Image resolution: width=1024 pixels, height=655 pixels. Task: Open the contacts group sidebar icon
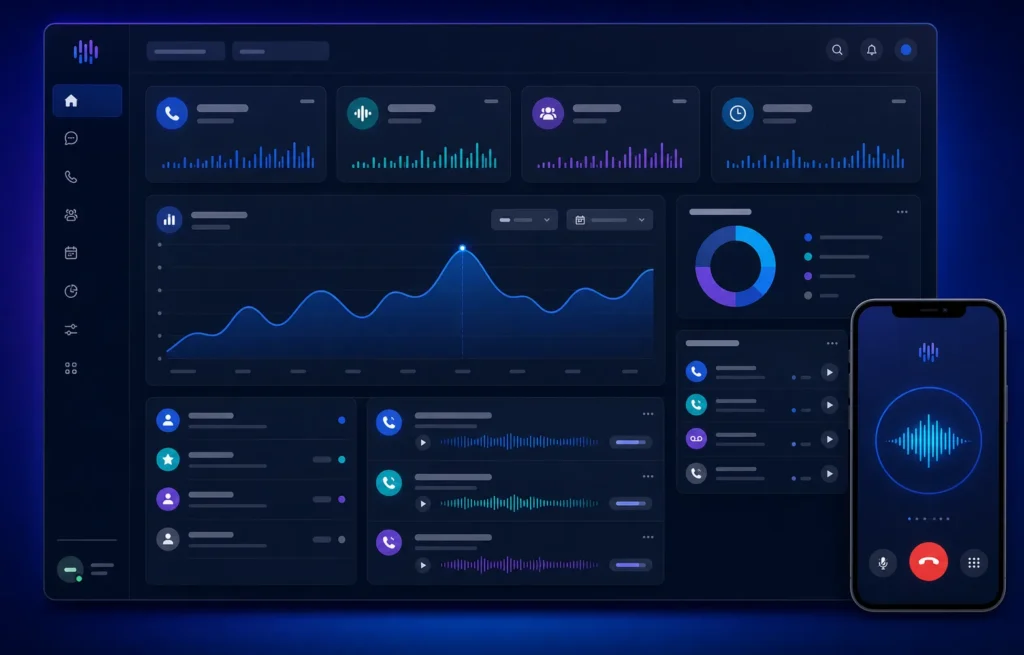click(x=71, y=215)
